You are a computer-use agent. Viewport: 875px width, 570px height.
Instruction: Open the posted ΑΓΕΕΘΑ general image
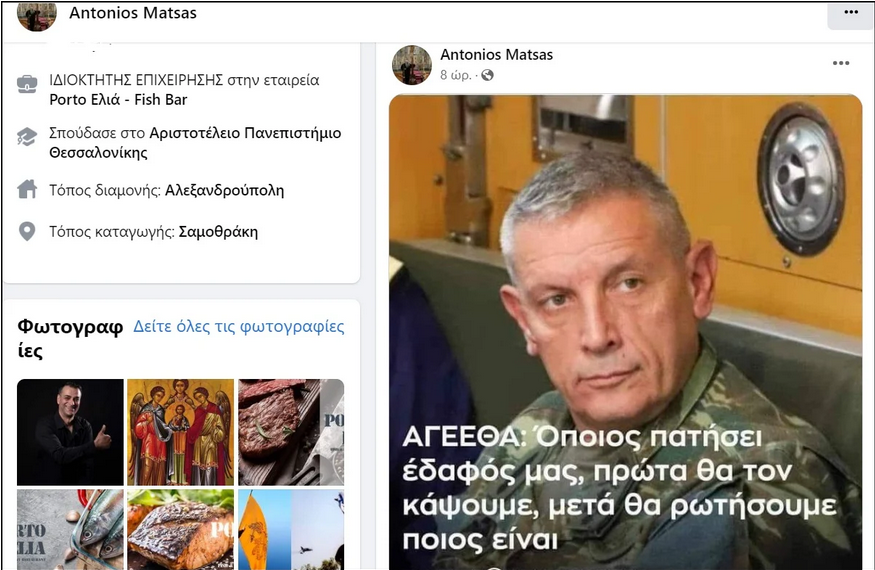click(626, 332)
